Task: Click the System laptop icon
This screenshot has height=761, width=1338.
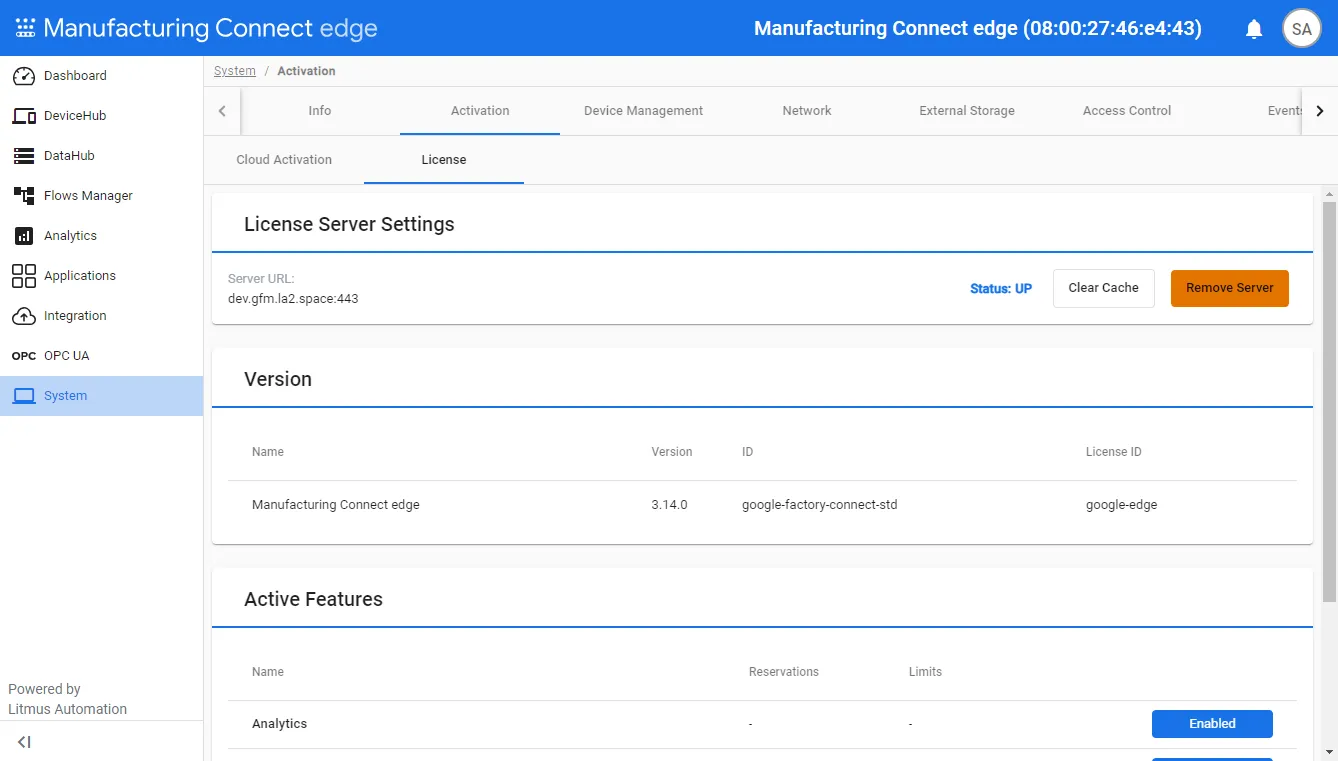Action: [x=24, y=396]
